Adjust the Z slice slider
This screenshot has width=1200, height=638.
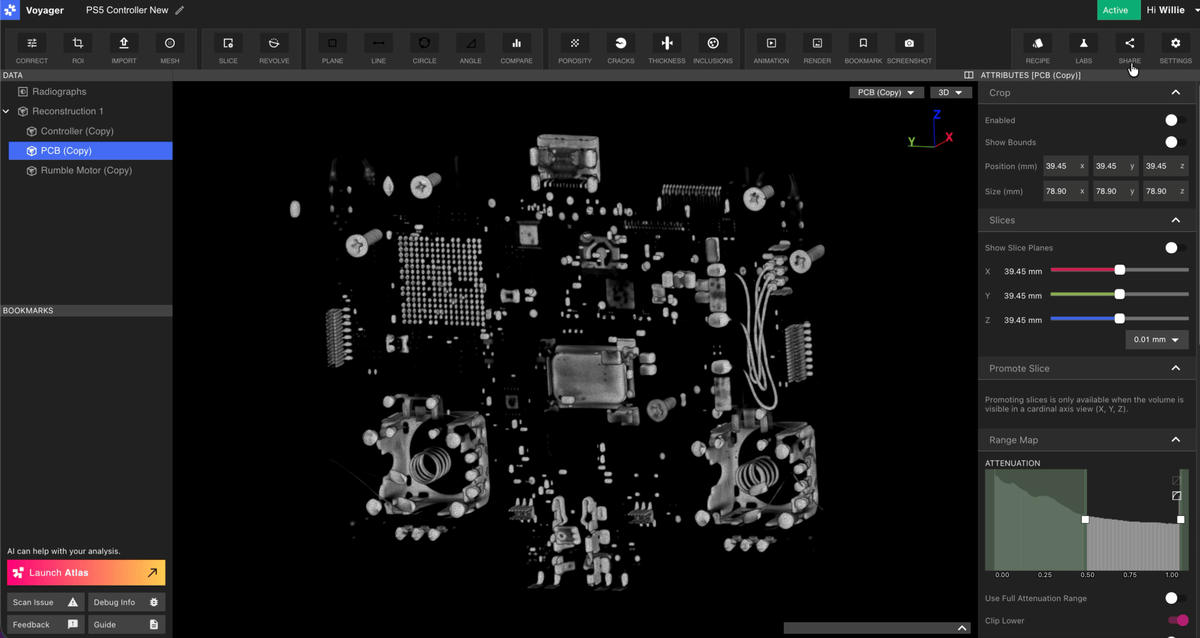click(1119, 319)
